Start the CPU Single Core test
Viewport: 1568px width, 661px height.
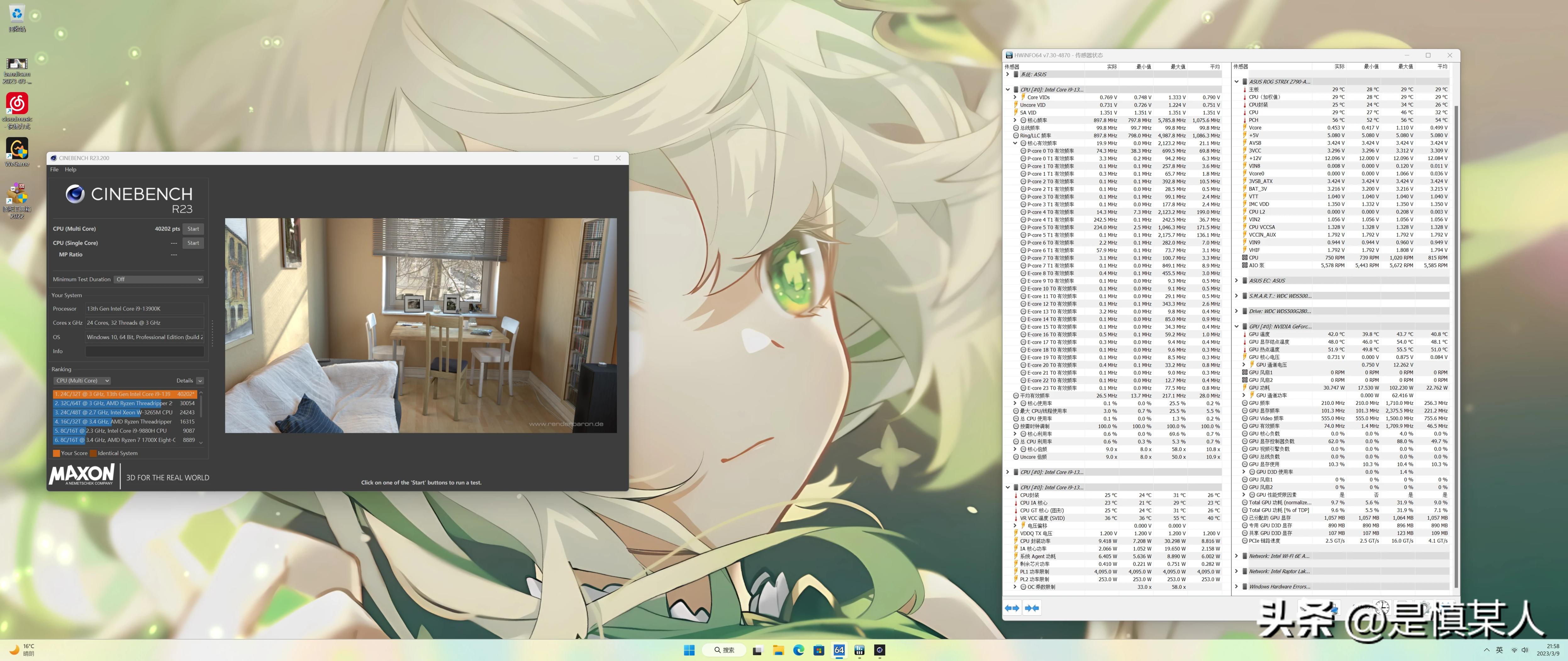pos(193,243)
